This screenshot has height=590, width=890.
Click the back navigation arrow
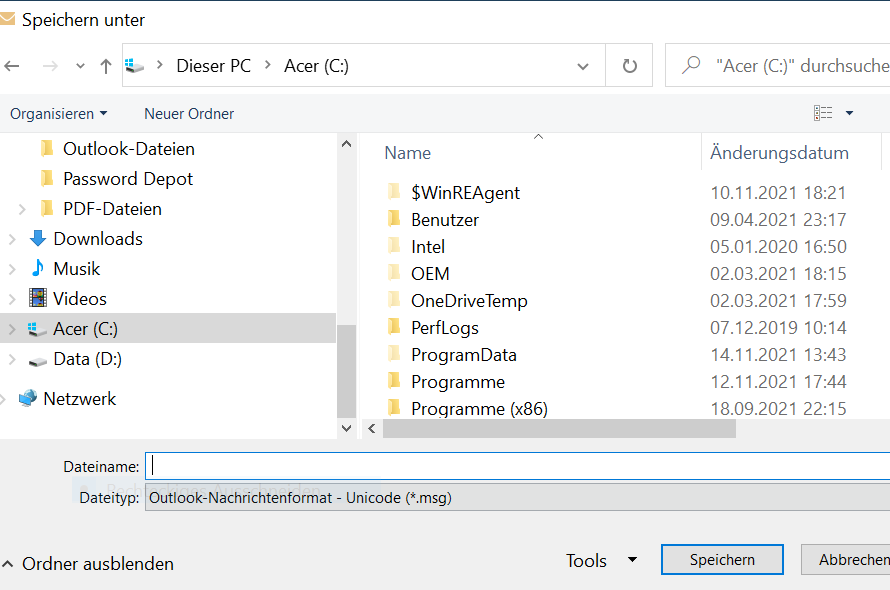(12, 66)
